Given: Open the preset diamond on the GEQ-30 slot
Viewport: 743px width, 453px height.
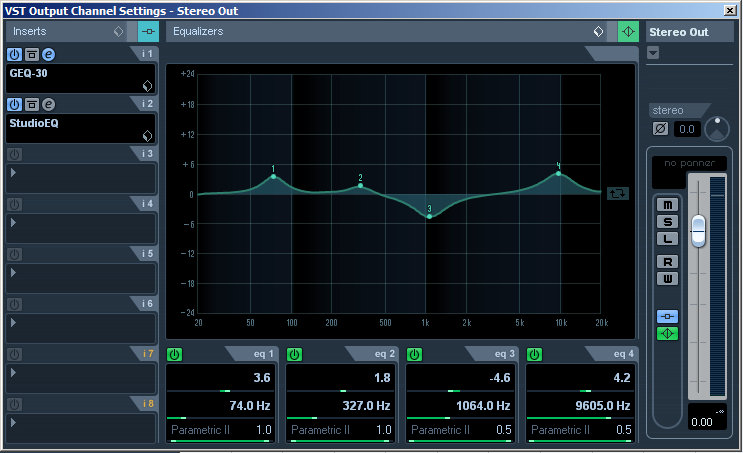Looking at the screenshot, I should click(147, 86).
